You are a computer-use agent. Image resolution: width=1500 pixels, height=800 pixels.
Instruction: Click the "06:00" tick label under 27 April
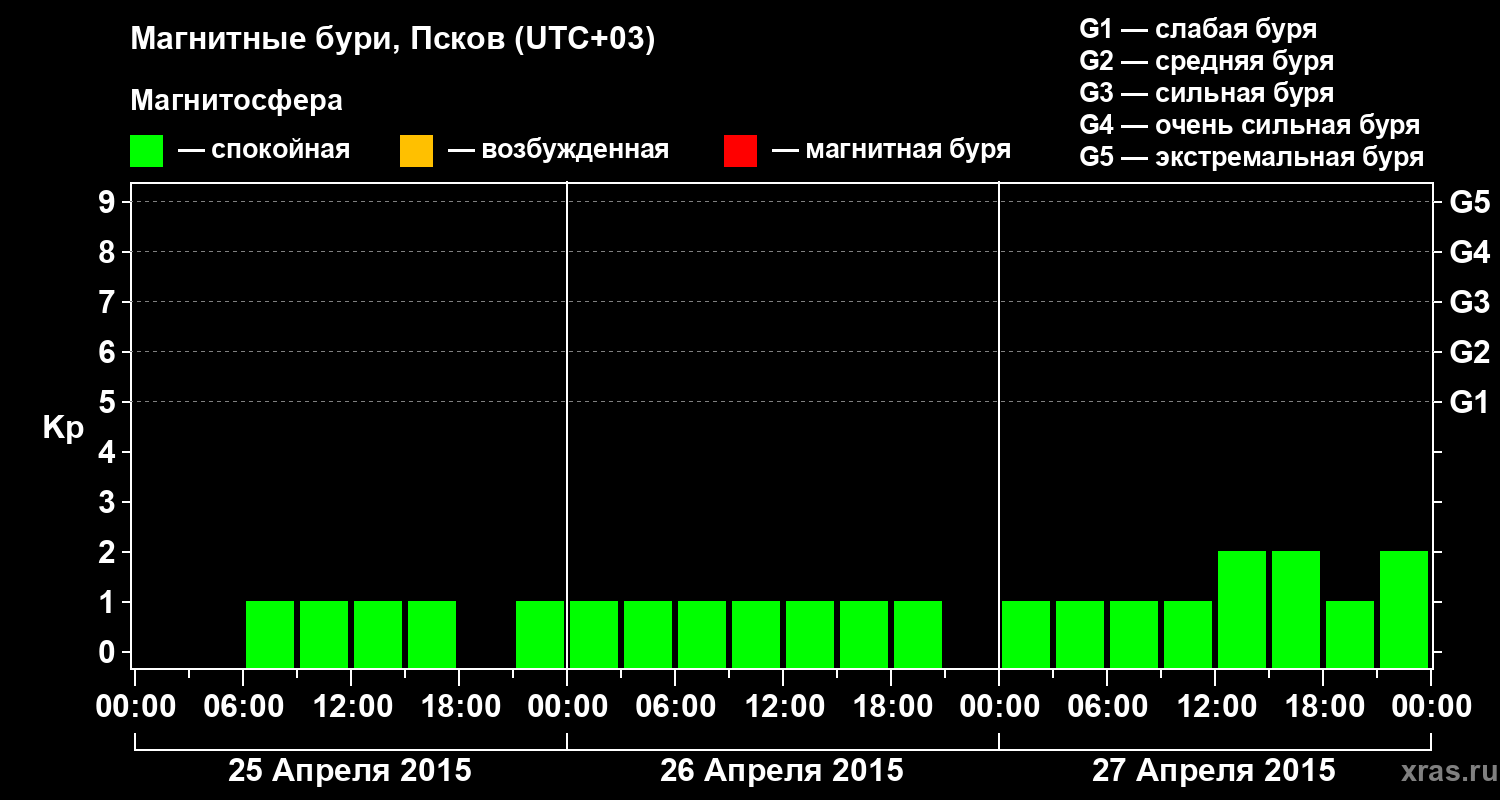[x=1107, y=707]
